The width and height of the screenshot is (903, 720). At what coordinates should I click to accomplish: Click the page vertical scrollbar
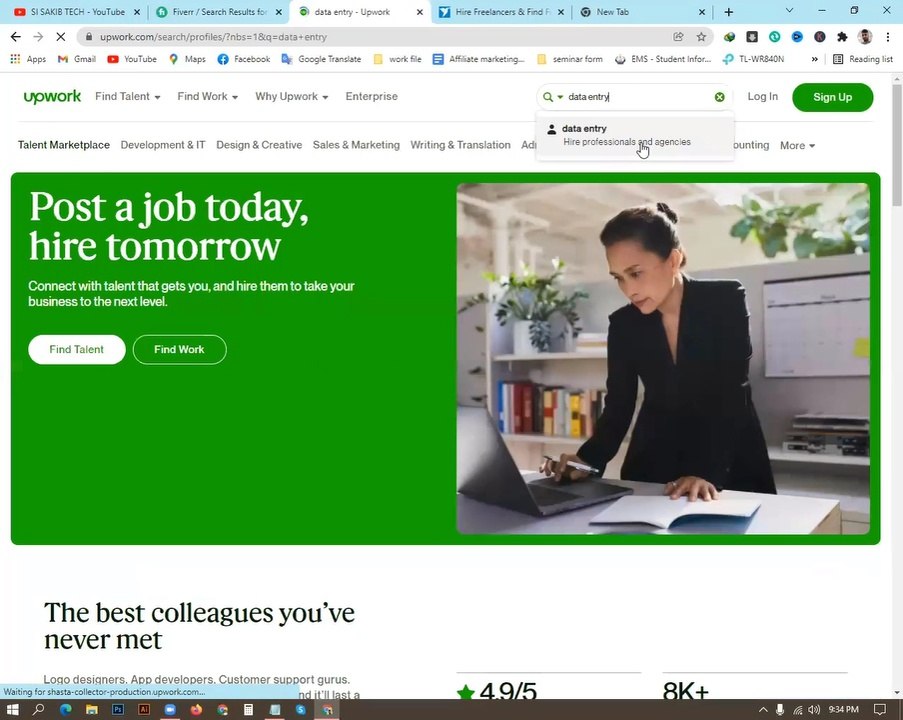897,146
